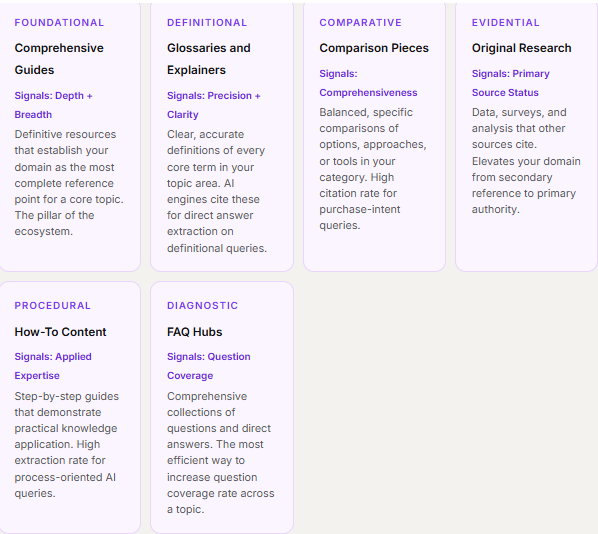Open the Comprehensive Guides card heading
The height and width of the screenshot is (534, 598).
point(59,59)
